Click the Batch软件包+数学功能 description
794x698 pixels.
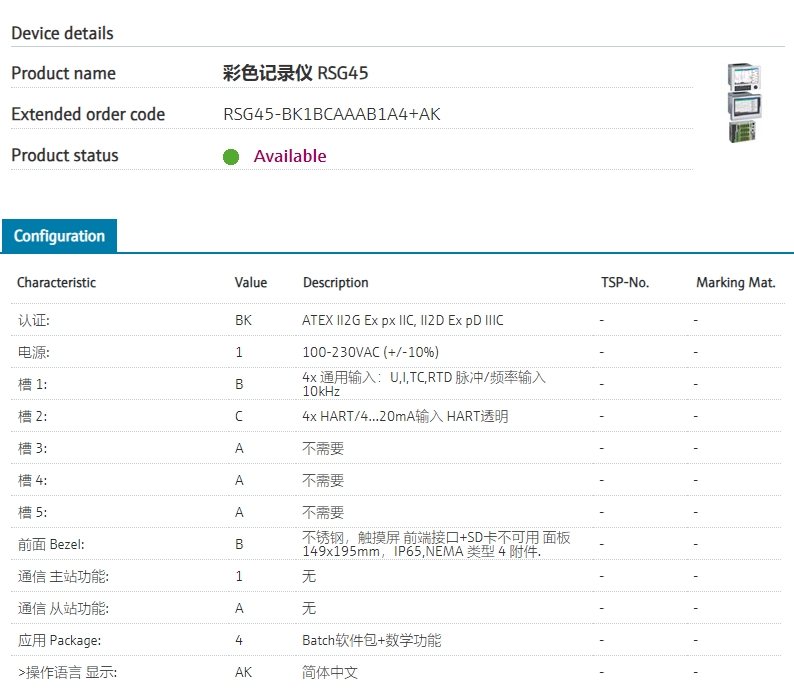click(x=371, y=640)
